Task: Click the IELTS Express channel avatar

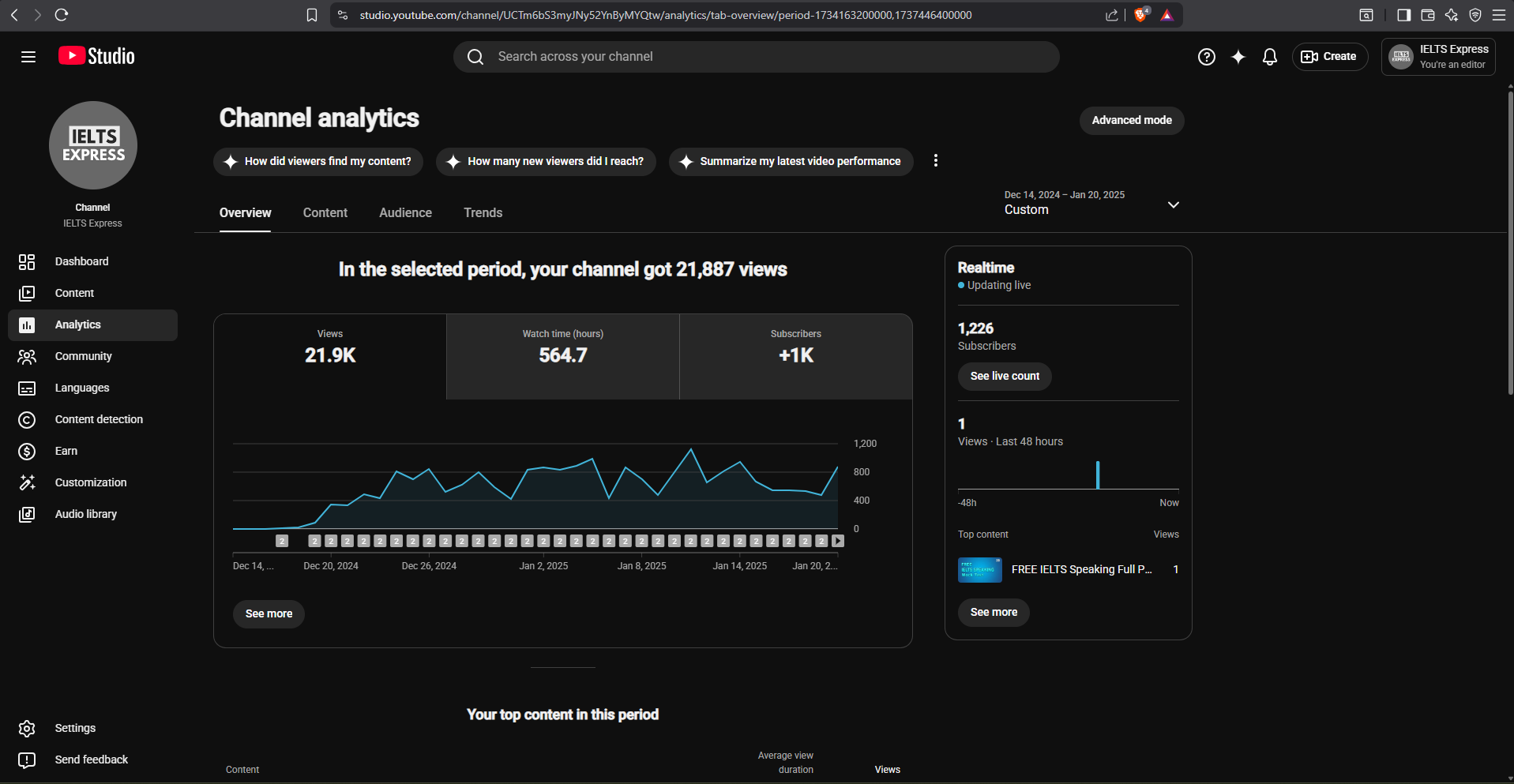Action: point(93,145)
